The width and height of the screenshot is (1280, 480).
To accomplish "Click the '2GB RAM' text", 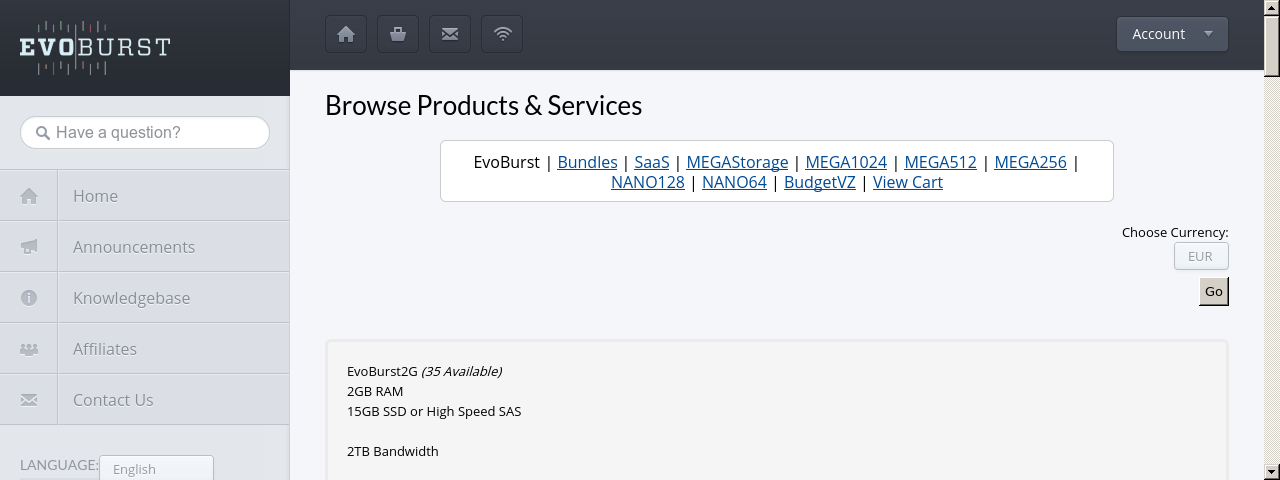I will tap(375, 391).
